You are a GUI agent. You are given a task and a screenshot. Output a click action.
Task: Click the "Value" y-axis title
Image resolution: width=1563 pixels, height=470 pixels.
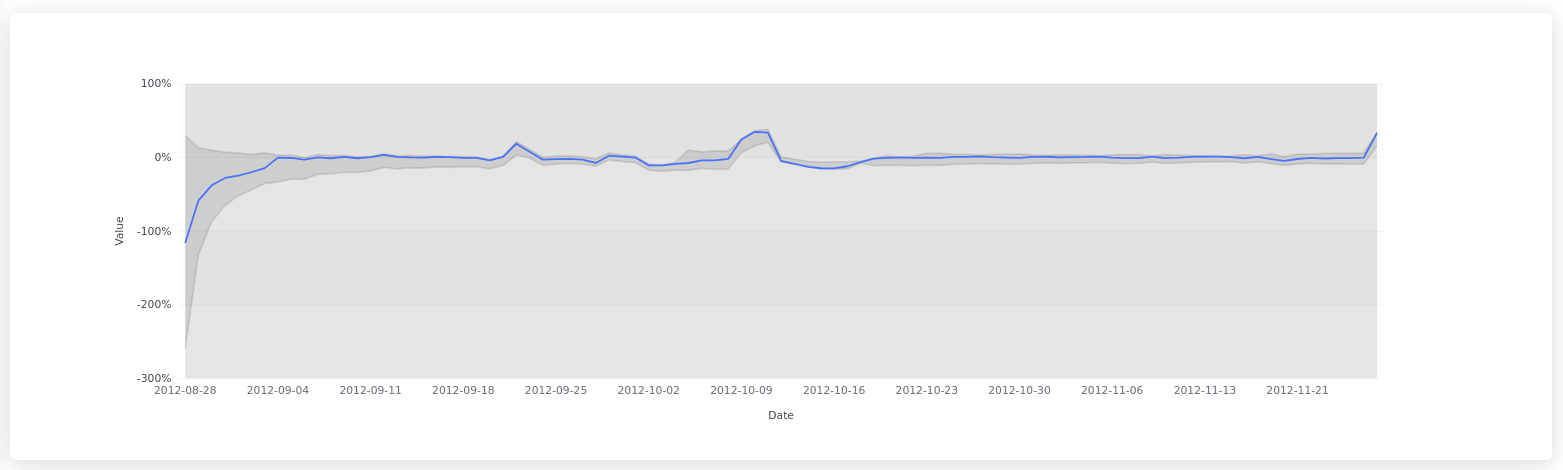120,231
